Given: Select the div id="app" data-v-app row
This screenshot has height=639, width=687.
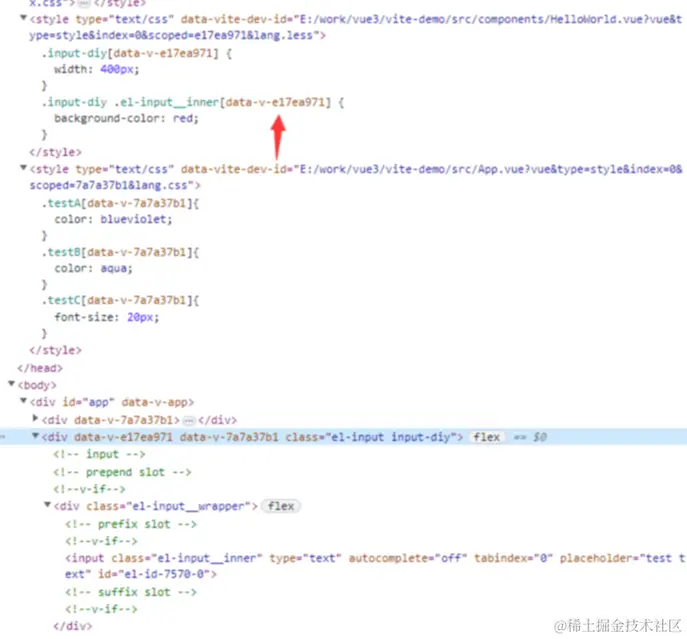Looking at the screenshot, I should point(112,402).
